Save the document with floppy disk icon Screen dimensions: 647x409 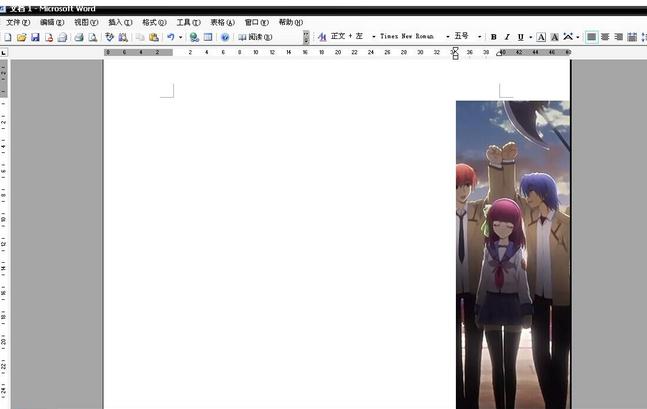pyautogui.click(x=35, y=38)
